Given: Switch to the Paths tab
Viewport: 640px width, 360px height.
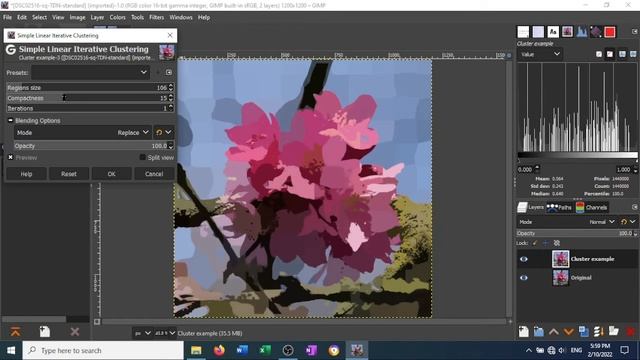Looking at the screenshot, I should click(x=559, y=207).
